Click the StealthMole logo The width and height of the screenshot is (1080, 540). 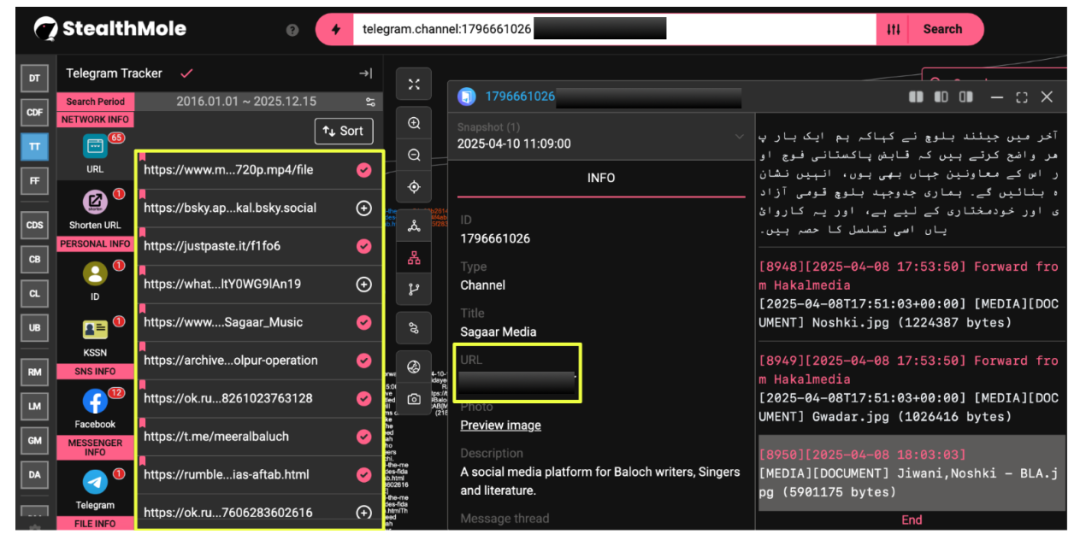110,29
